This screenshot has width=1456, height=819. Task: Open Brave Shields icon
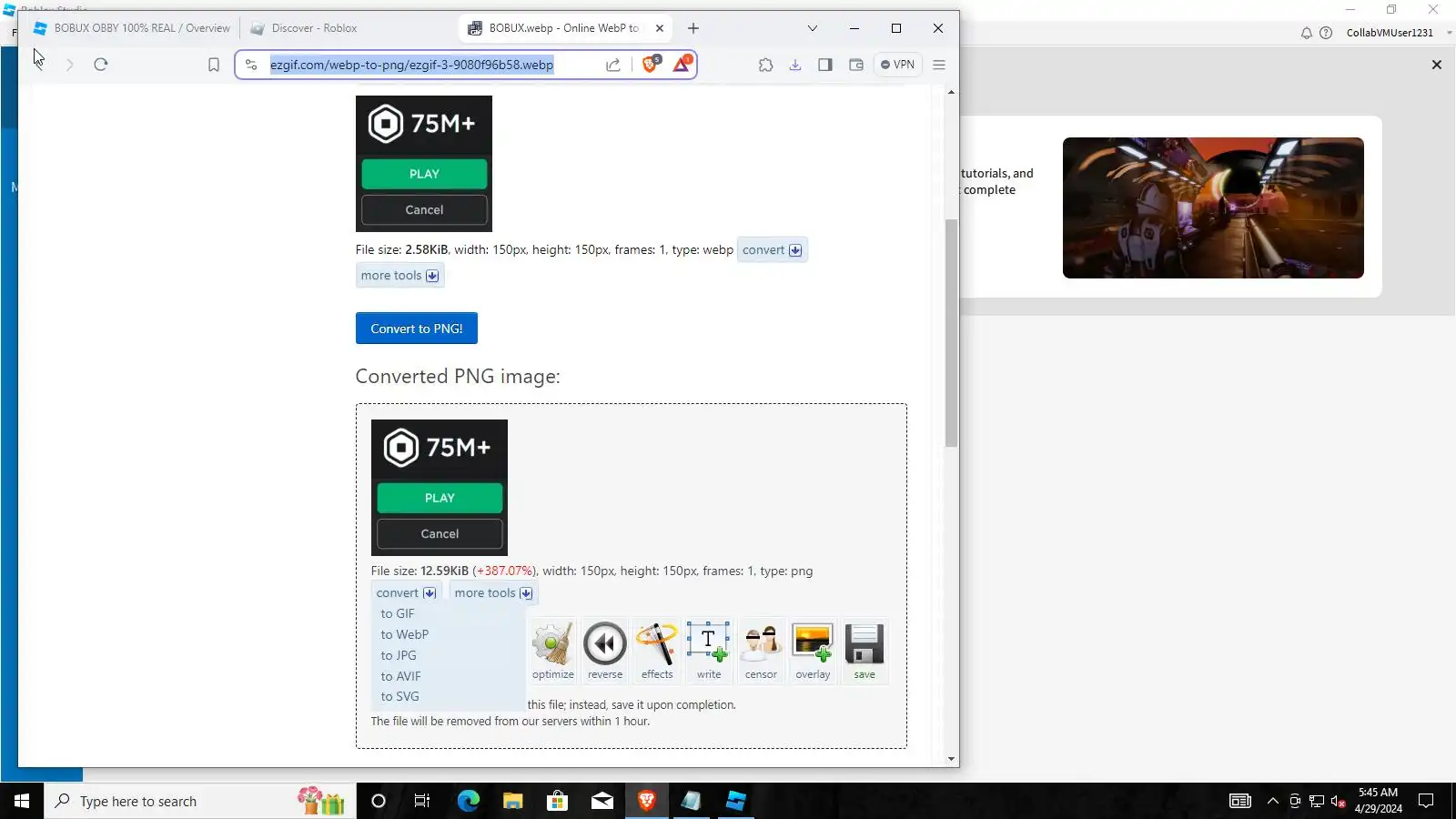(x=650, y=64)
